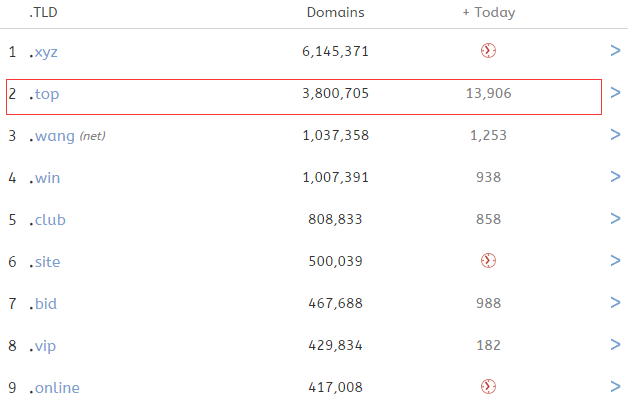This screenshot has width=636, height=410.
Task: Sort by the + Today column header
Action: tap(489, 13)
